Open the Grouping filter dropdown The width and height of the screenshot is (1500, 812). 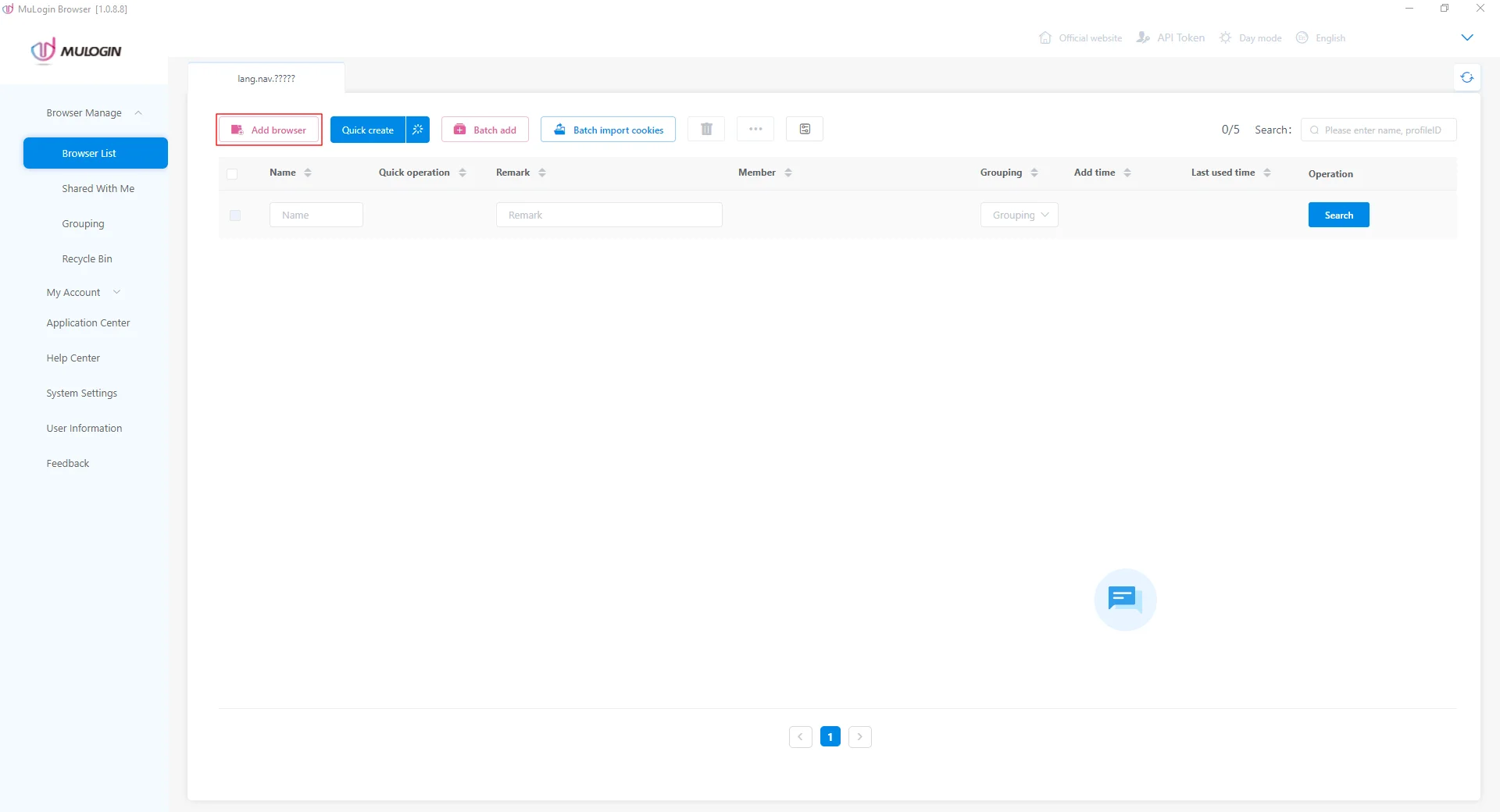point(1019,215)
